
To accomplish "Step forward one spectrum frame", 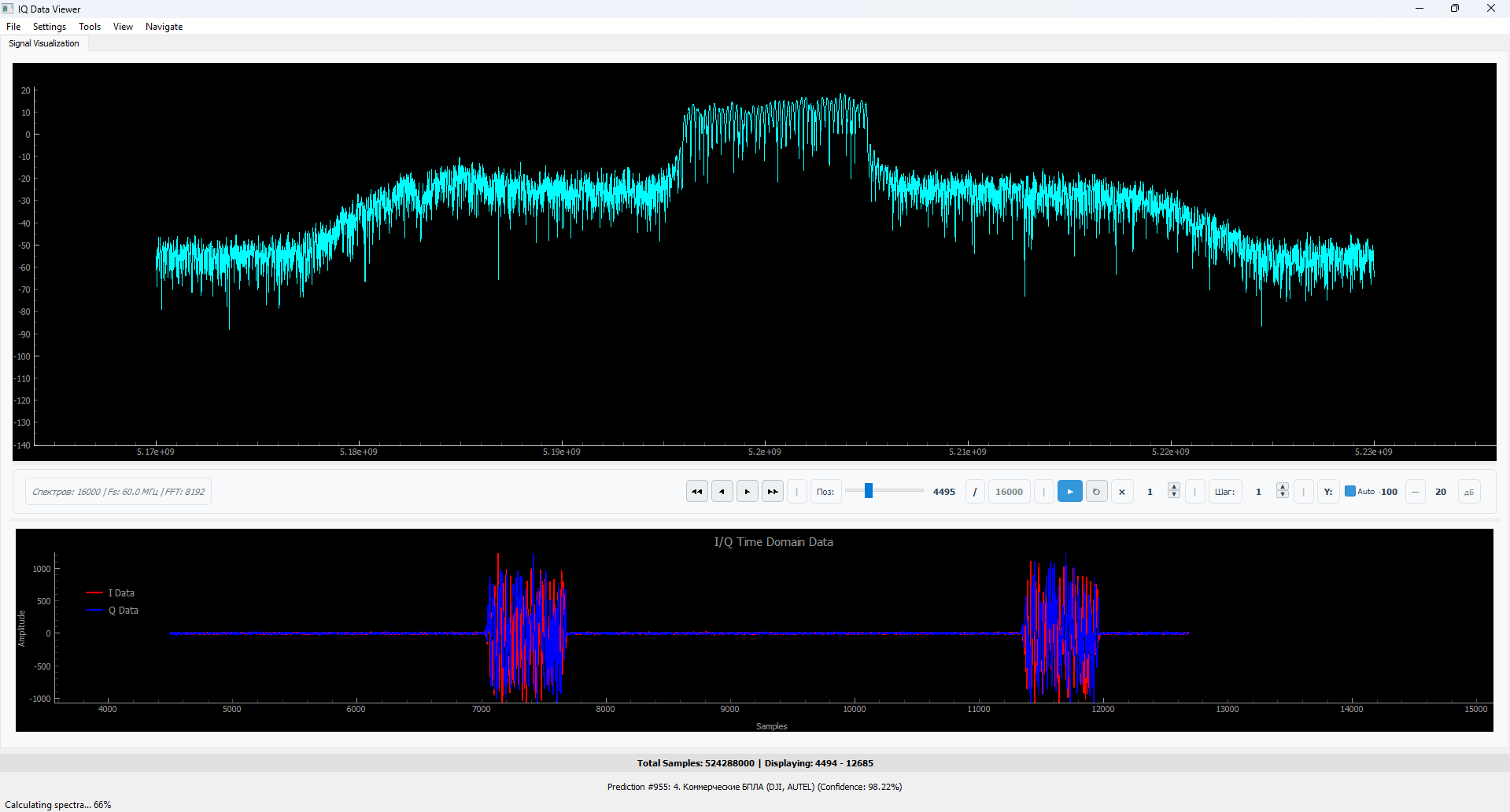I will (747, 492).
